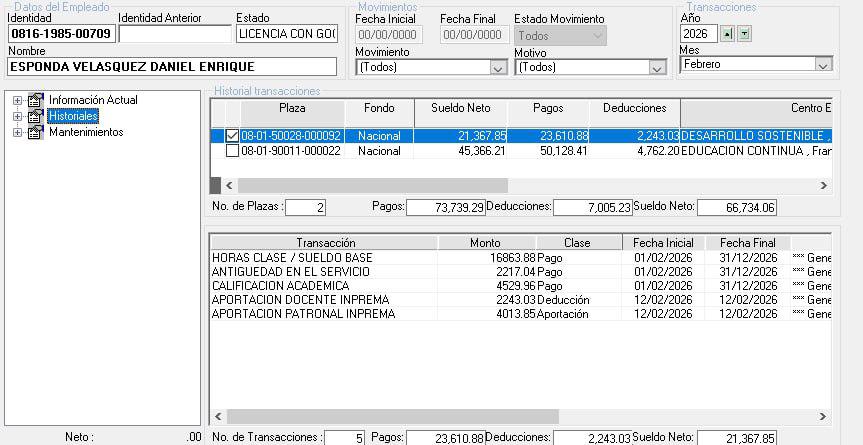Click the Monto cell 16863.88
This screenshot has height=445, width=863.
487,257
